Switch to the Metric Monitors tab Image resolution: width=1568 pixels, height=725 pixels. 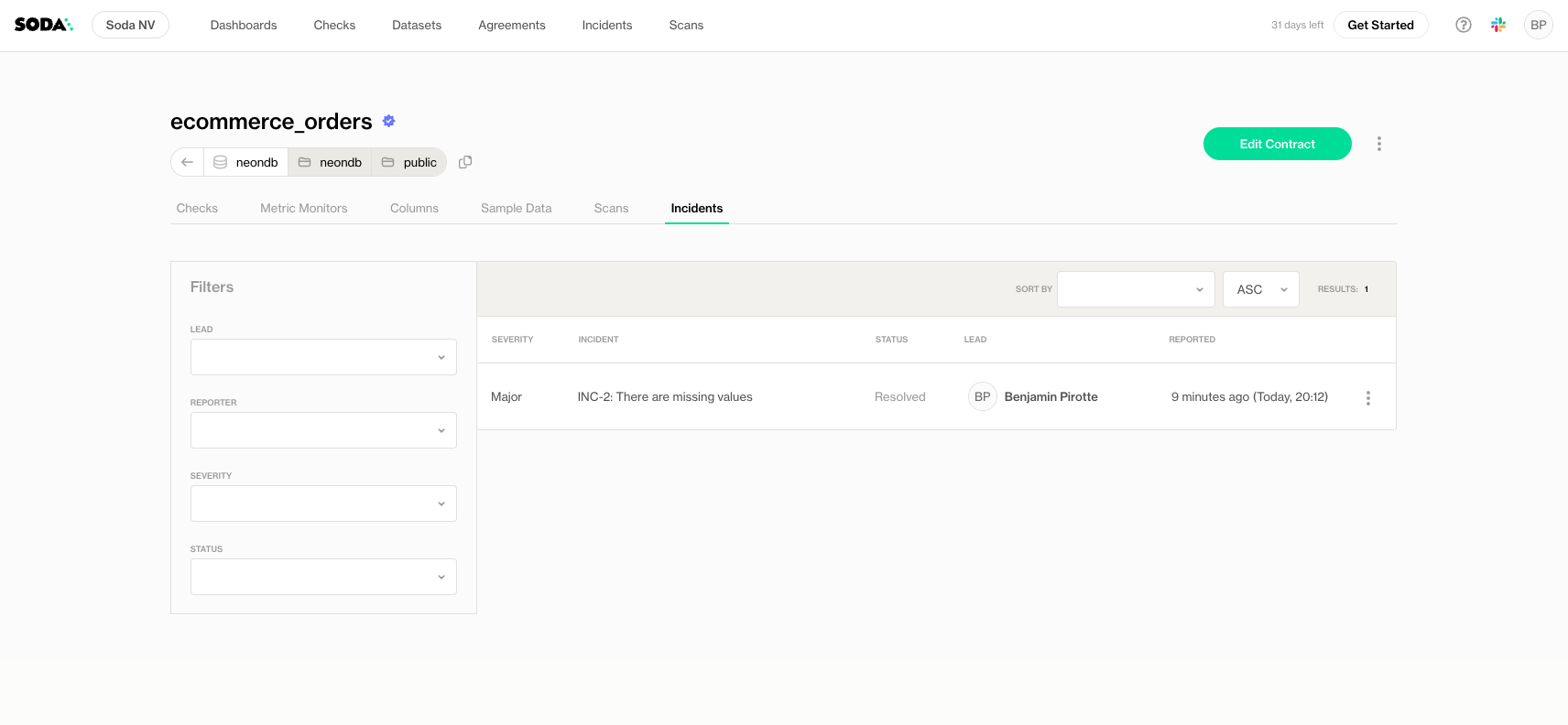[x=303, y=208]
